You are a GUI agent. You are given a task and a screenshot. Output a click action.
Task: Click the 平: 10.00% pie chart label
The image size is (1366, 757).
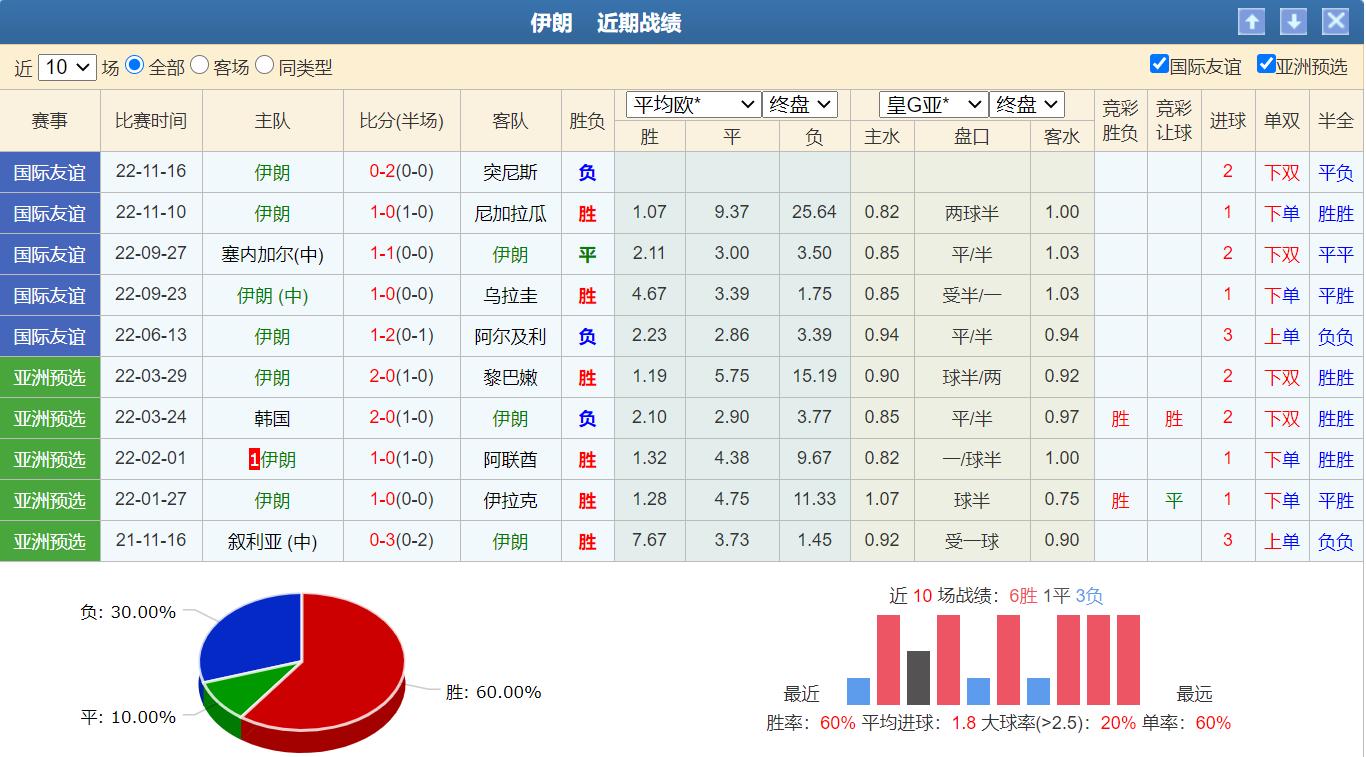[x=128, y=717]
